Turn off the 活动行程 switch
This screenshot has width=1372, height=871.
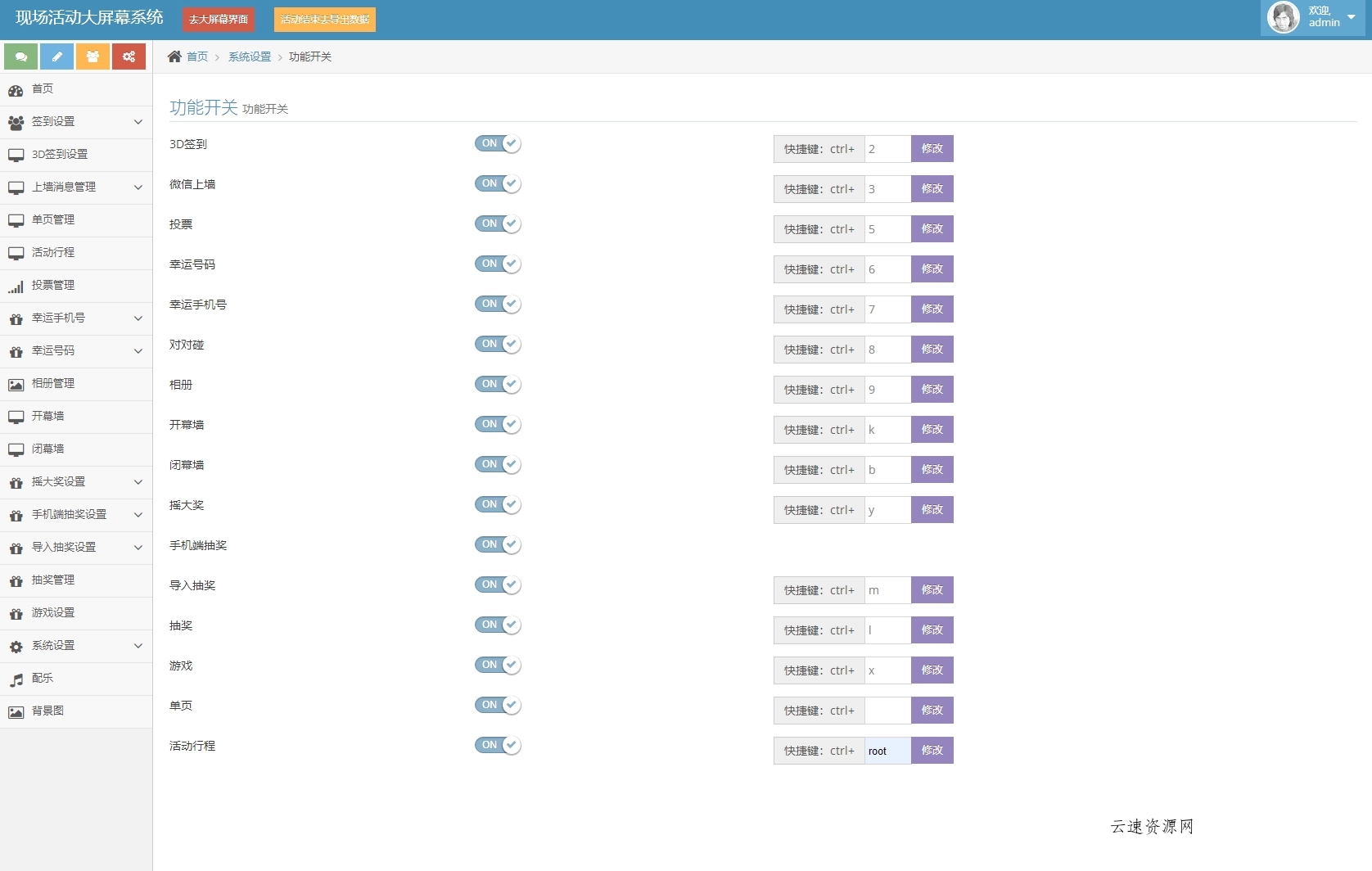[498, 746]
